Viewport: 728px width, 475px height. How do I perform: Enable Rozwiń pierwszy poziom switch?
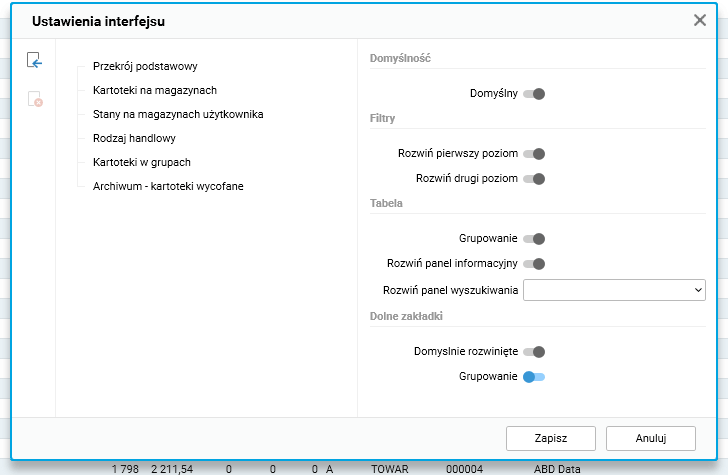[x=534, y=154]
